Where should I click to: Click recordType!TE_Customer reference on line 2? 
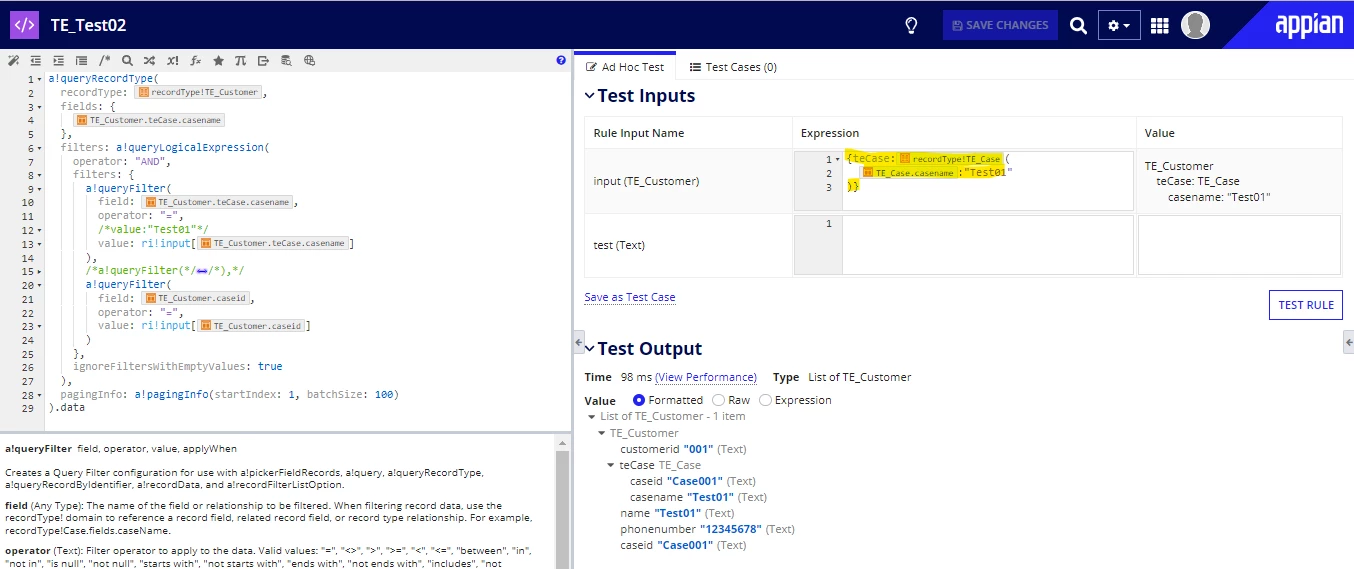199,92
